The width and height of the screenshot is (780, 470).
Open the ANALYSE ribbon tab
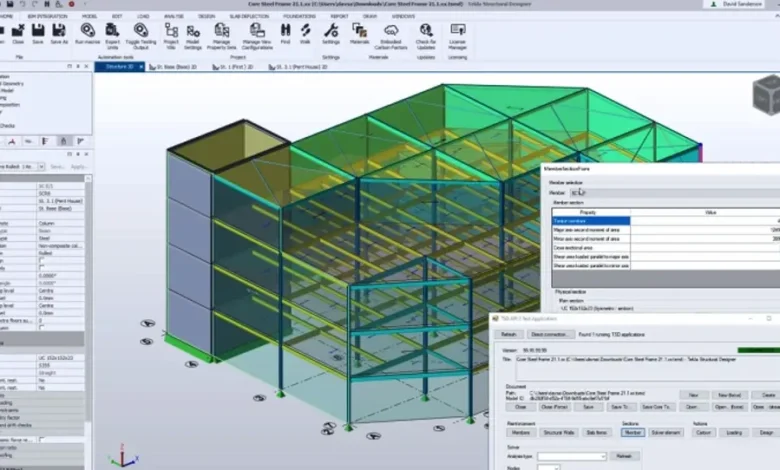click(174, 16)
